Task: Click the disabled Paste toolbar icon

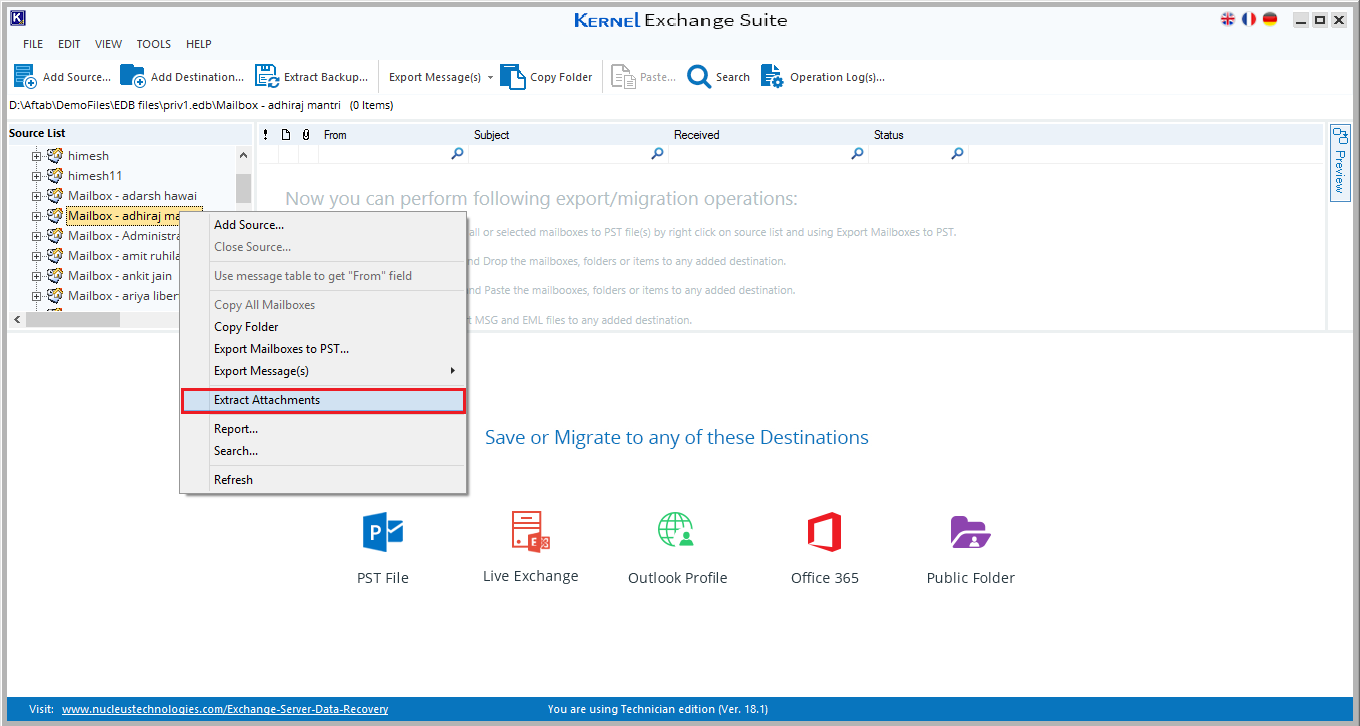Action: 624,76
